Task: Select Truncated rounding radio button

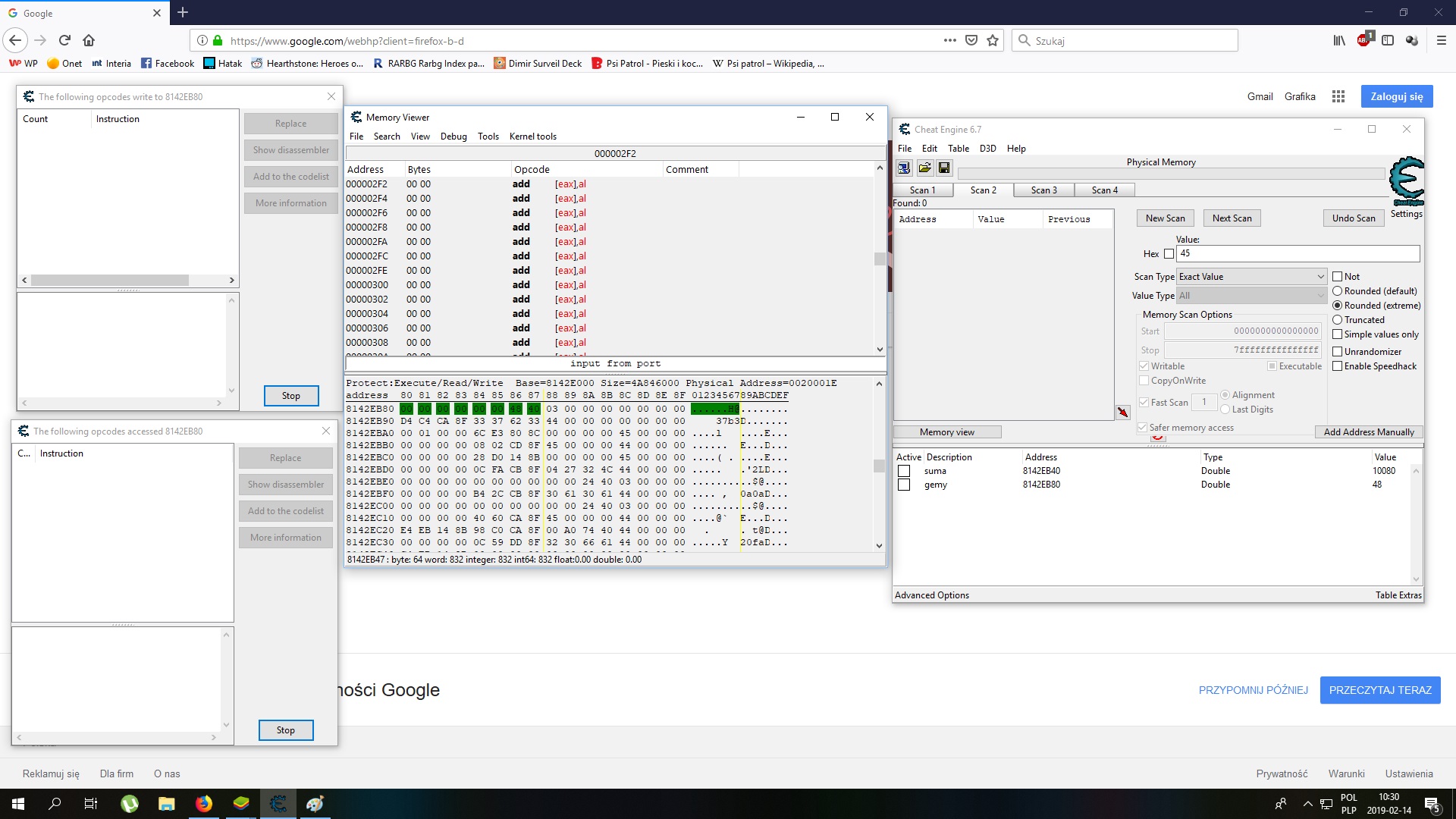Action: [x=1338, y=320]
